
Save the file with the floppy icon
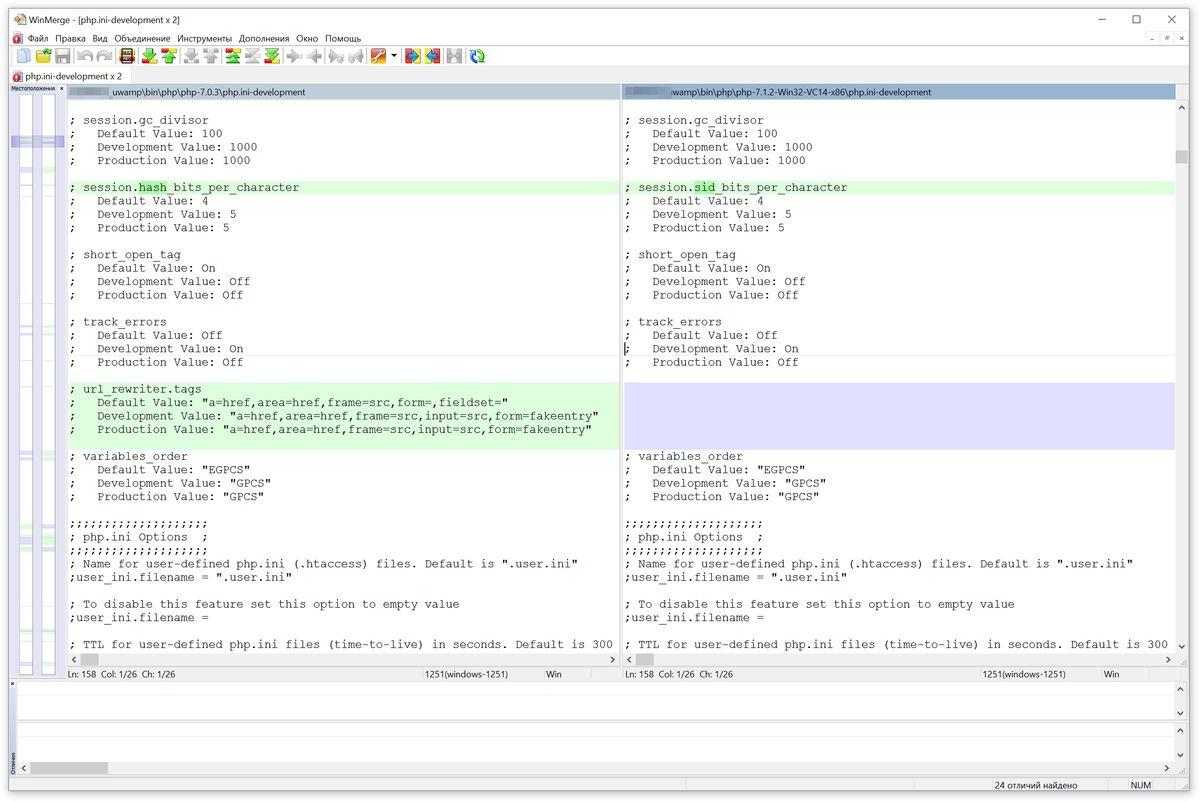pos(62,56)
